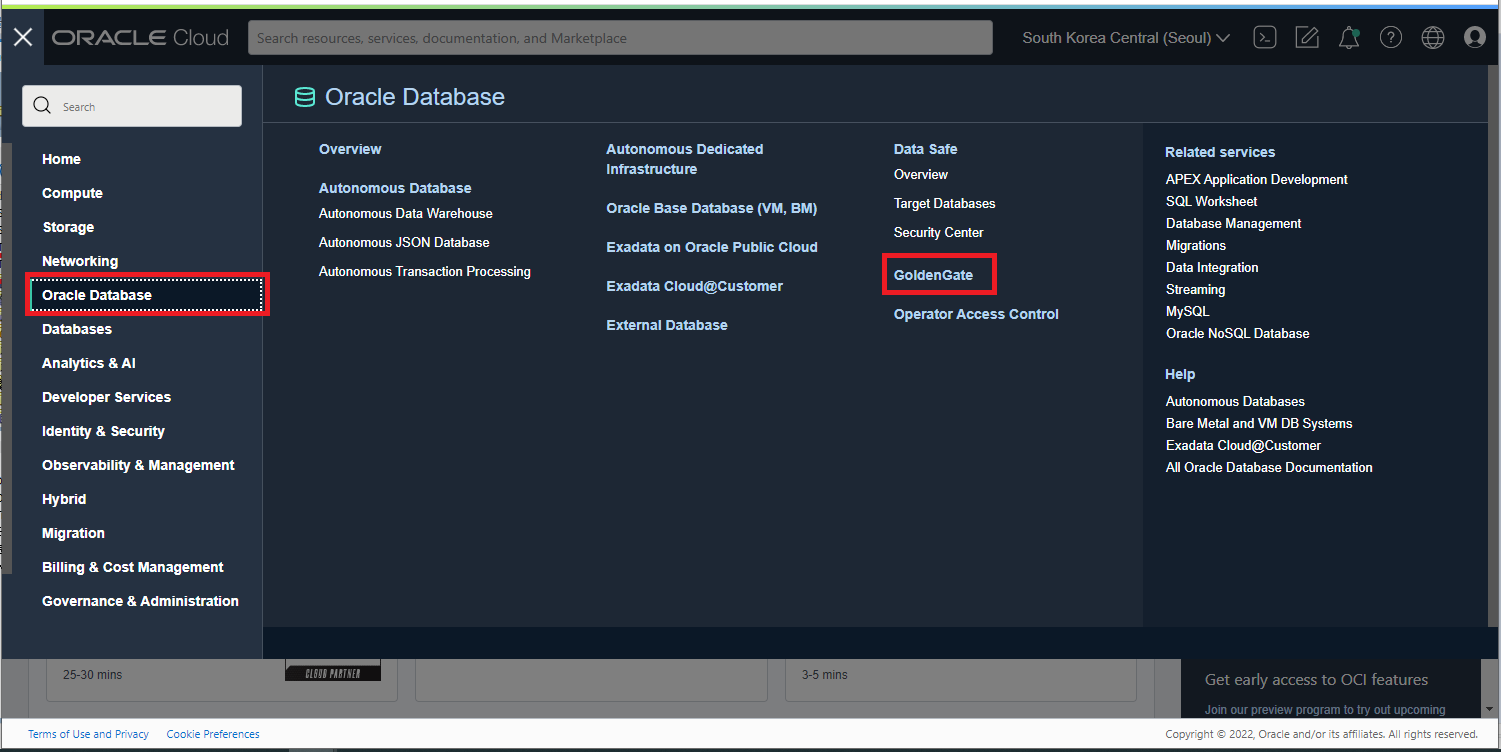Expand the South Korea Central (Seoul) region dropdown
Image resolution: width=1501 pixels, height=752 pixels.
click(x=1126, y=38)
